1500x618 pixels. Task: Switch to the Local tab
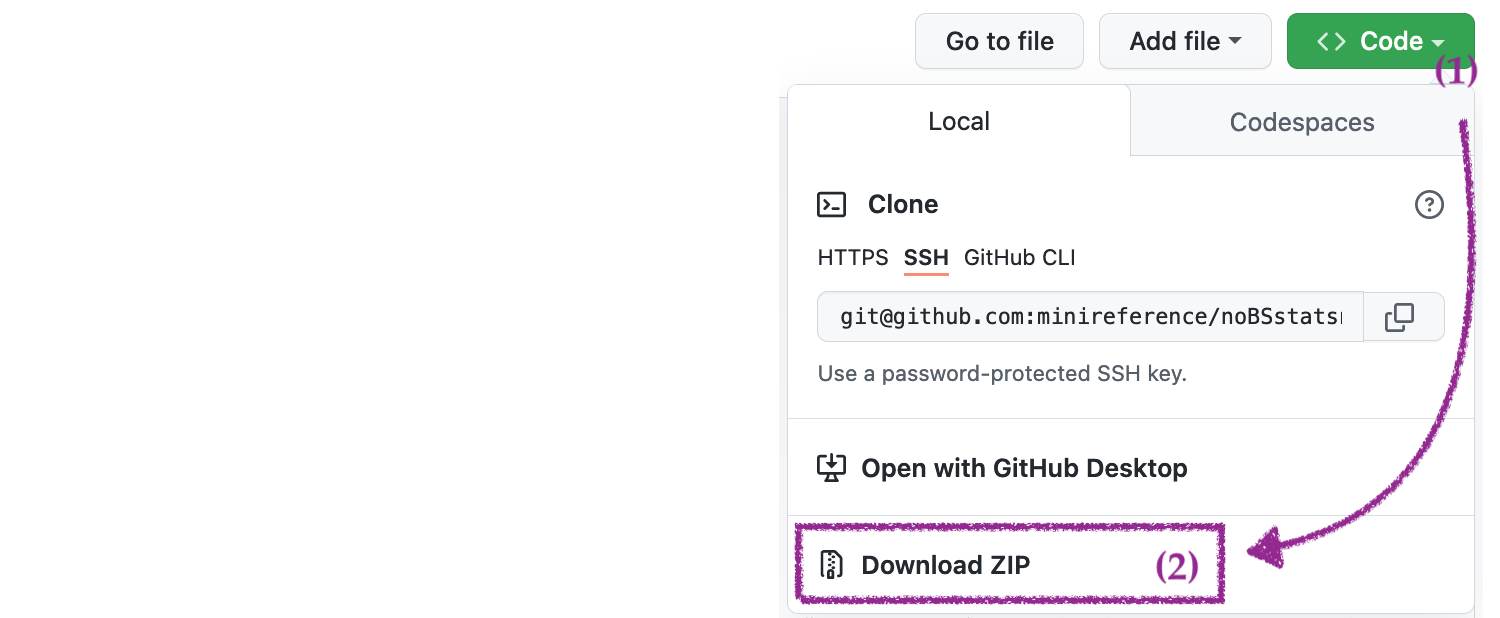(x=958, y=121)
